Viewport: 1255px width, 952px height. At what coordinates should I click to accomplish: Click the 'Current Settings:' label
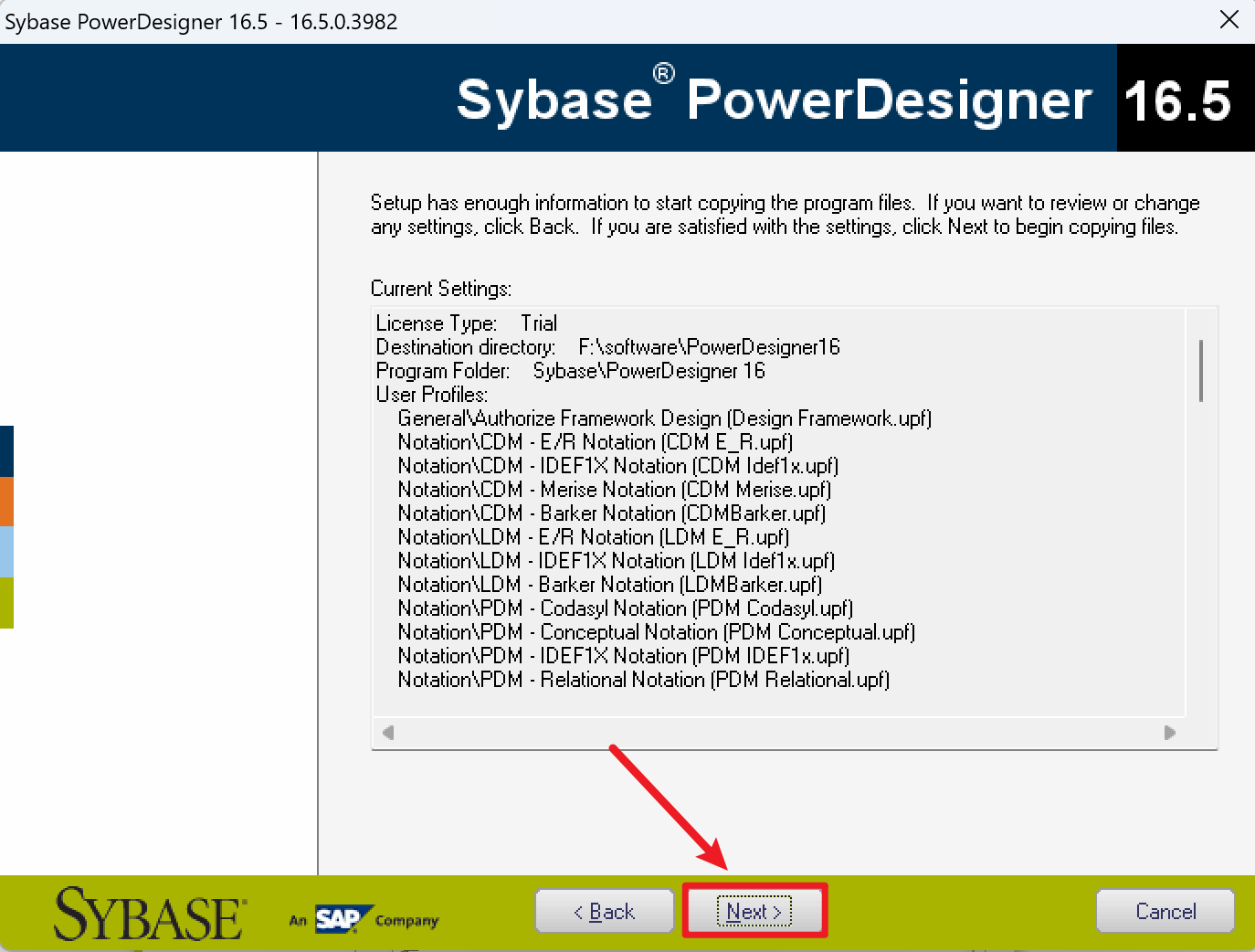[x=441, y=289]
